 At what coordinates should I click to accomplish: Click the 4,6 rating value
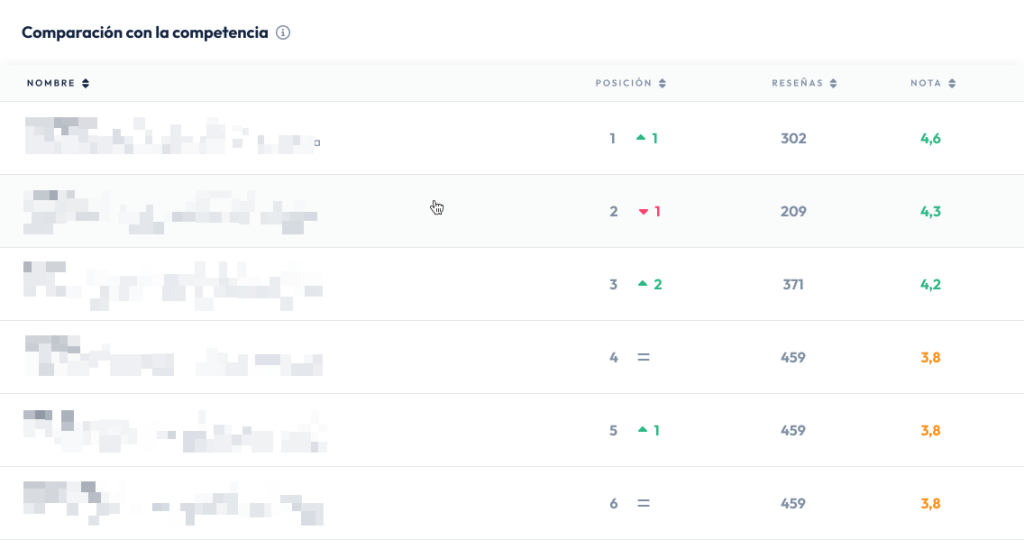(930, 139)
